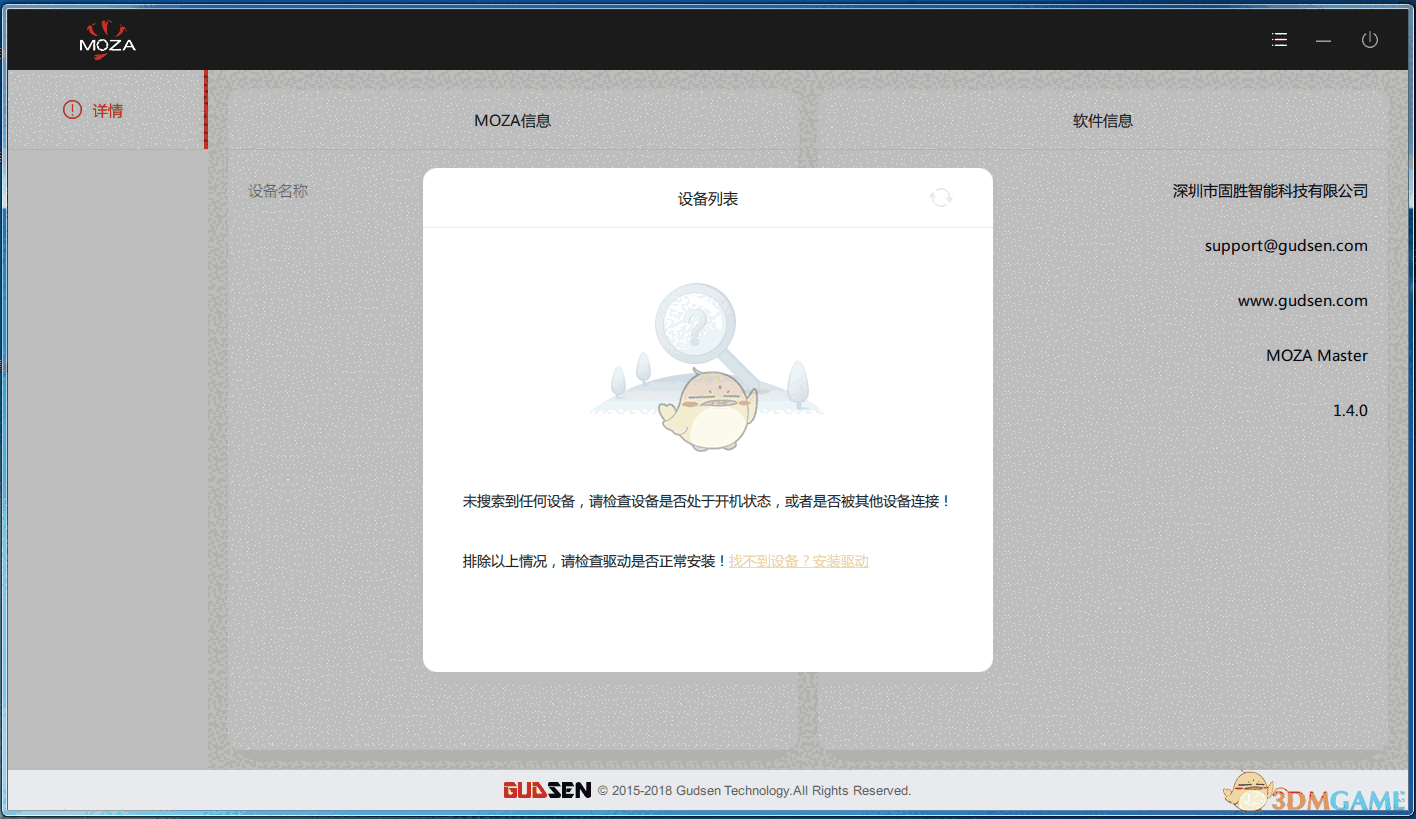Click the power icon to exit MOZA Master
The width and height of the screenshot is (1416, 819).
[x=1369, y=40]
